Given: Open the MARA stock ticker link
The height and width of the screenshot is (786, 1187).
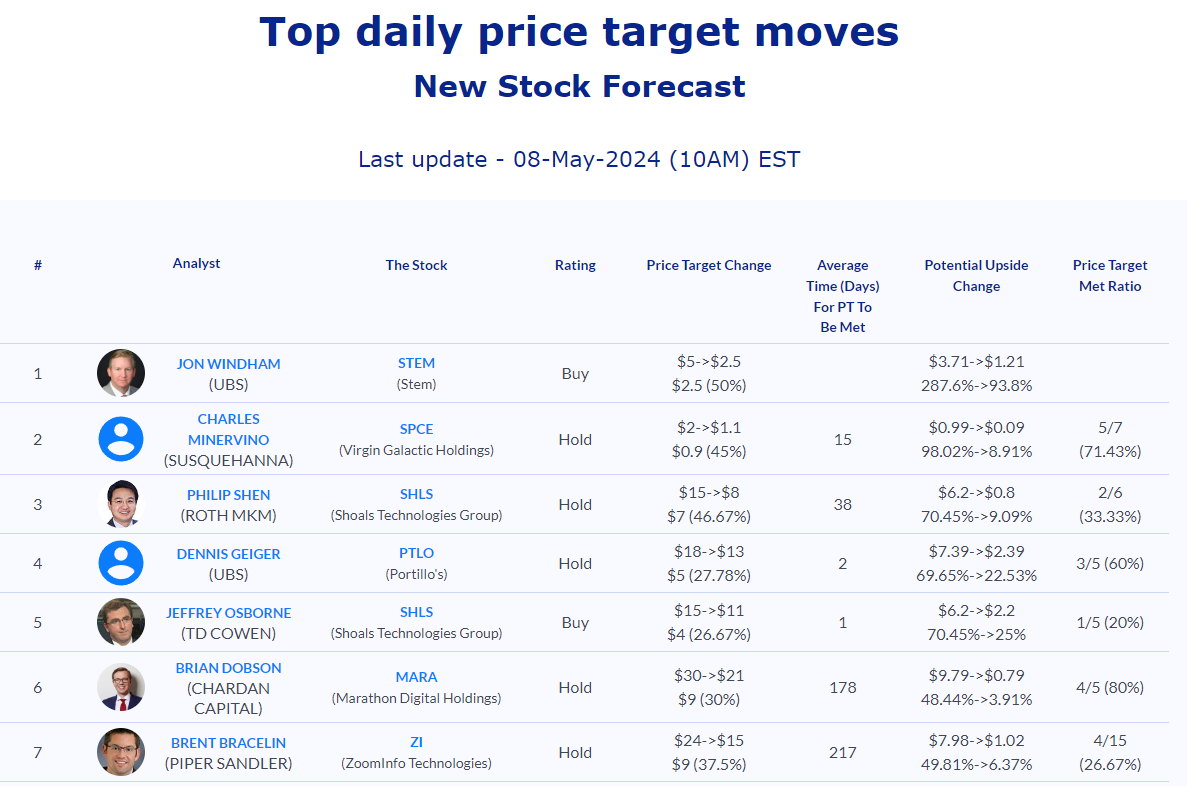Looking at the screenshot, I should [x=416, y=677].
